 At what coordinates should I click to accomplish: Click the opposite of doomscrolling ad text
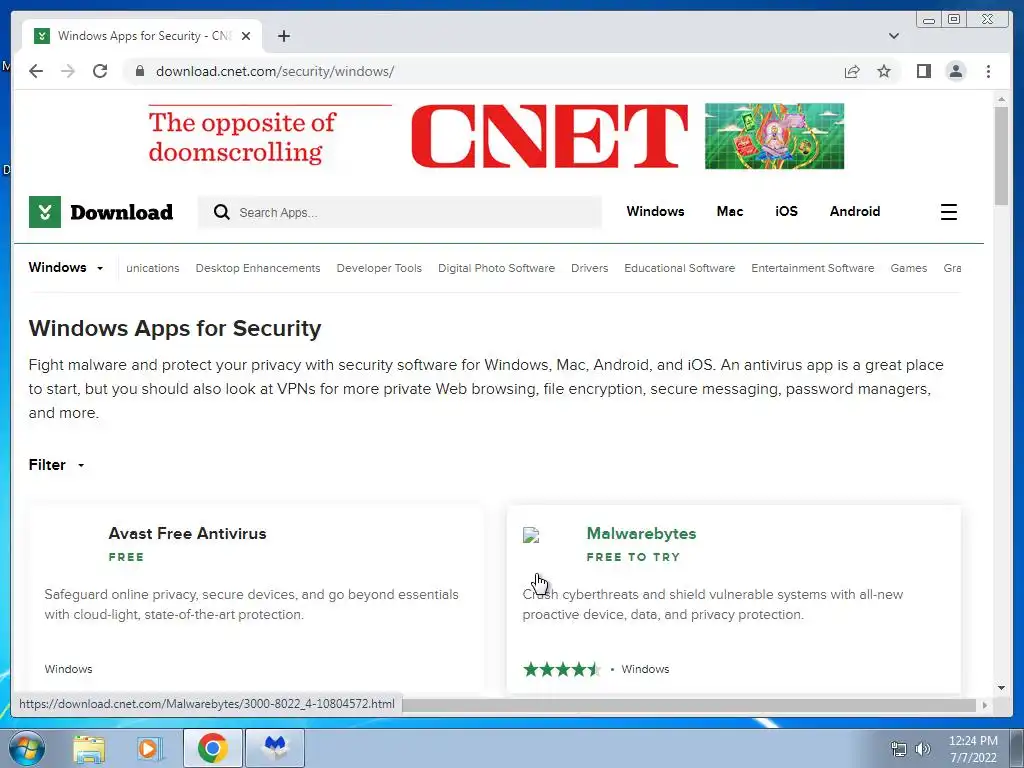coord(242,136)
